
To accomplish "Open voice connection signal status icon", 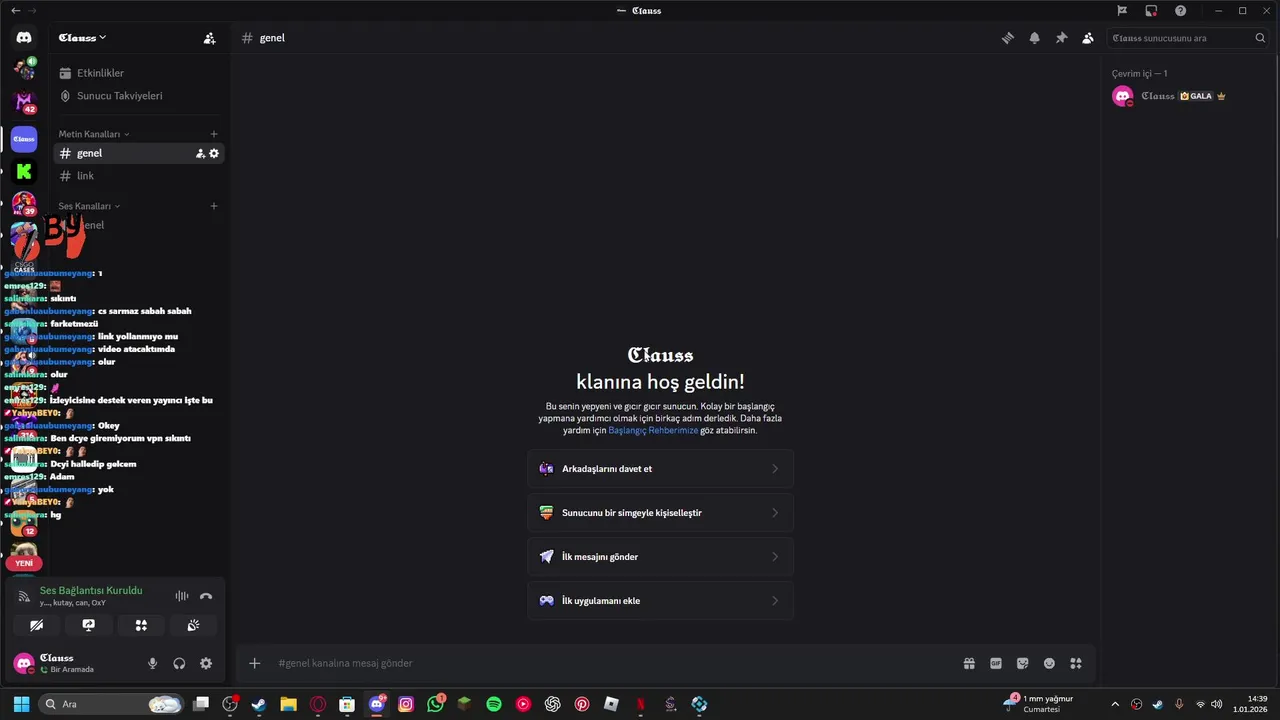I will pos(24,596).
